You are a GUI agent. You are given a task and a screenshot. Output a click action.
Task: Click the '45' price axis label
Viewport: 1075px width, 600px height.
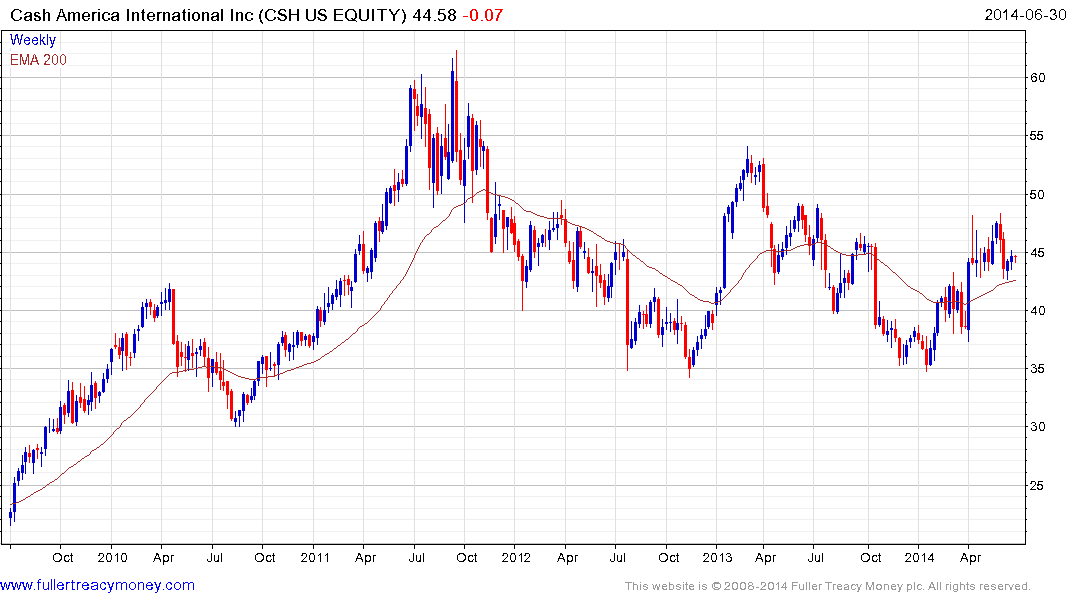(x=1037, y=252)
